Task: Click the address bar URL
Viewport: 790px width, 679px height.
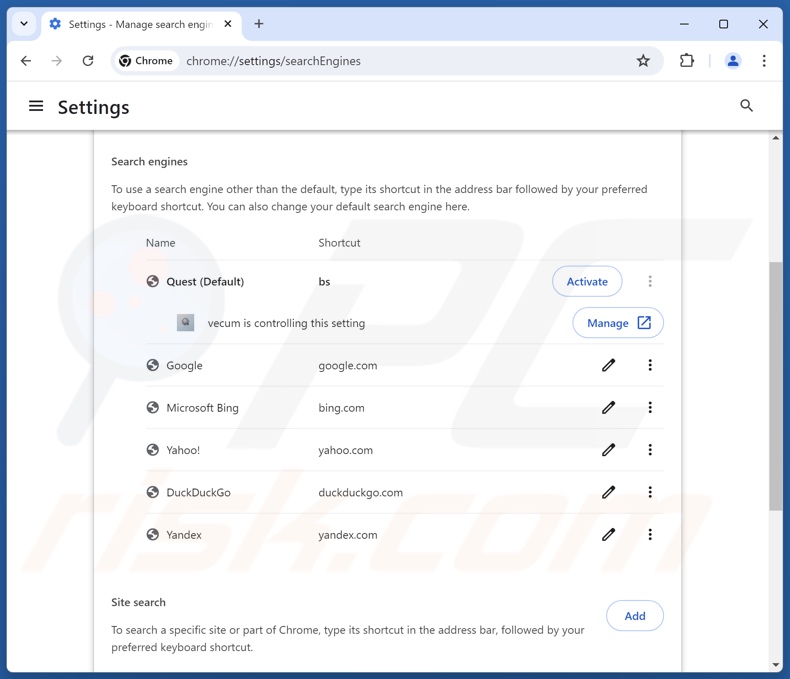Action: [x=274, y=61]
